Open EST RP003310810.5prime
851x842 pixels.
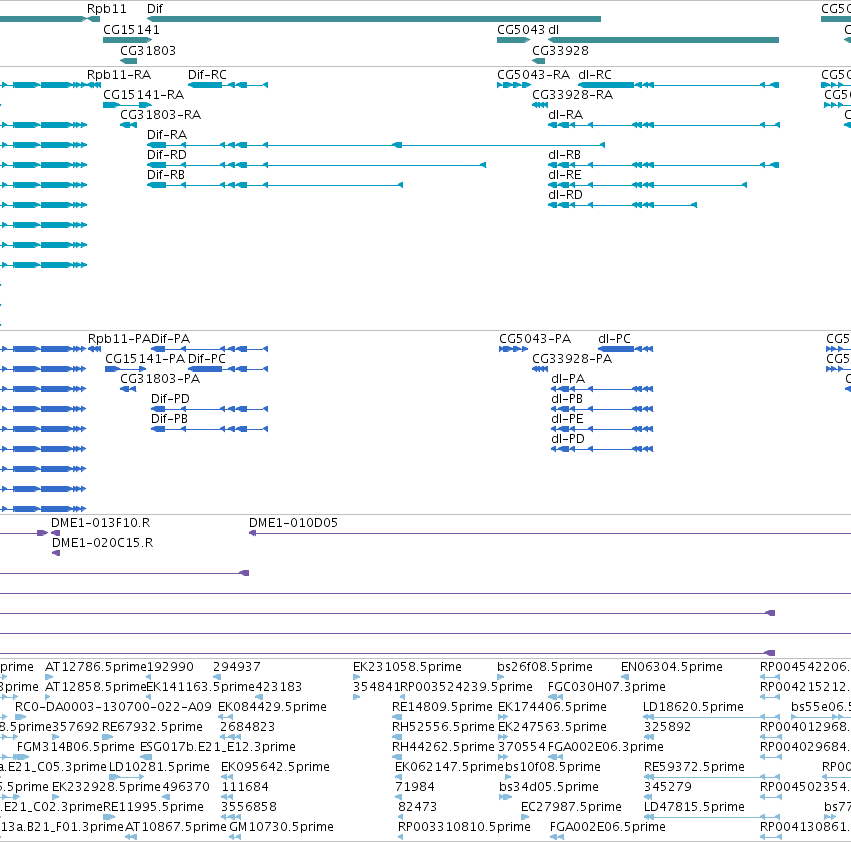point(464,827)
